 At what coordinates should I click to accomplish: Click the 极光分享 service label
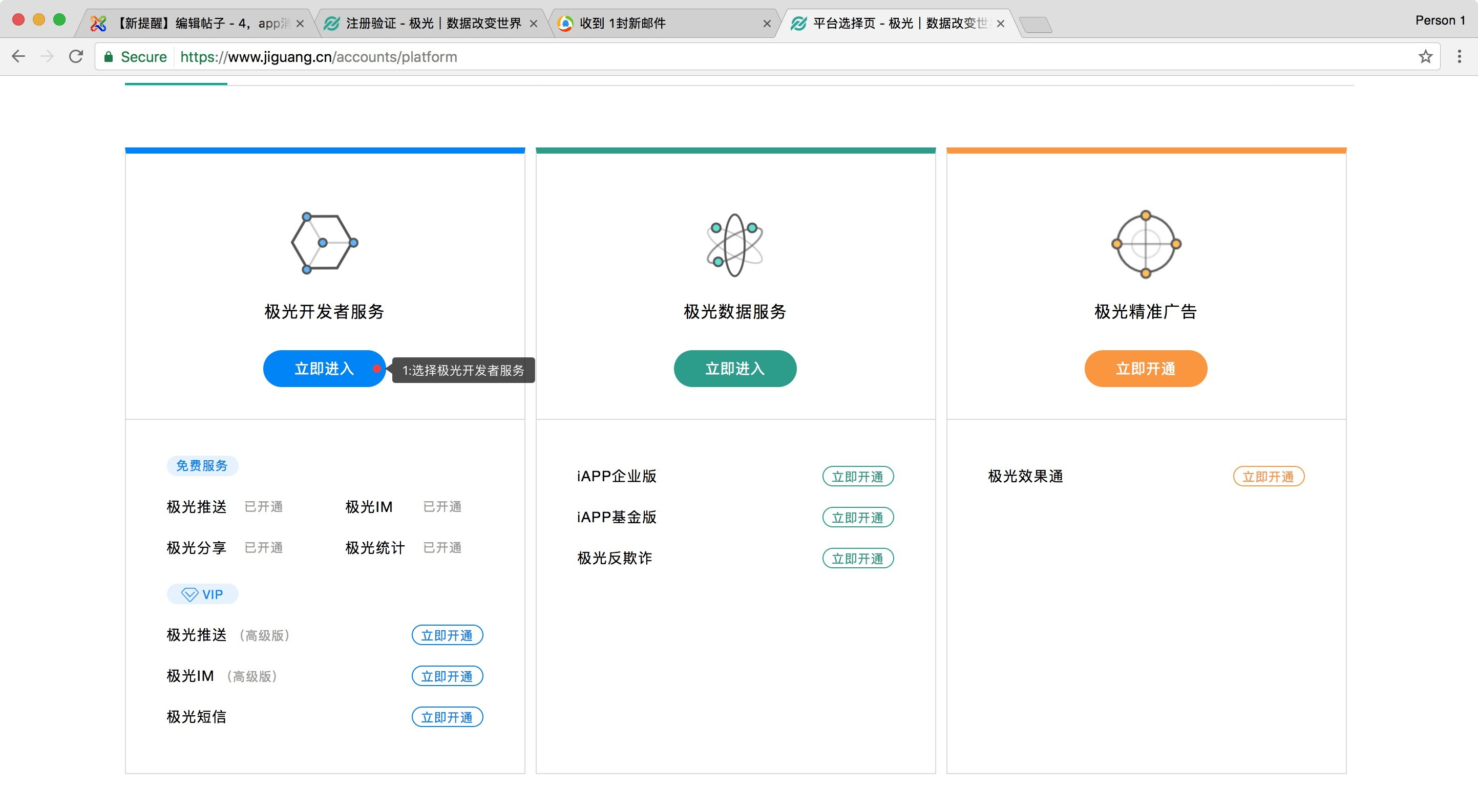tap(196, 548)
